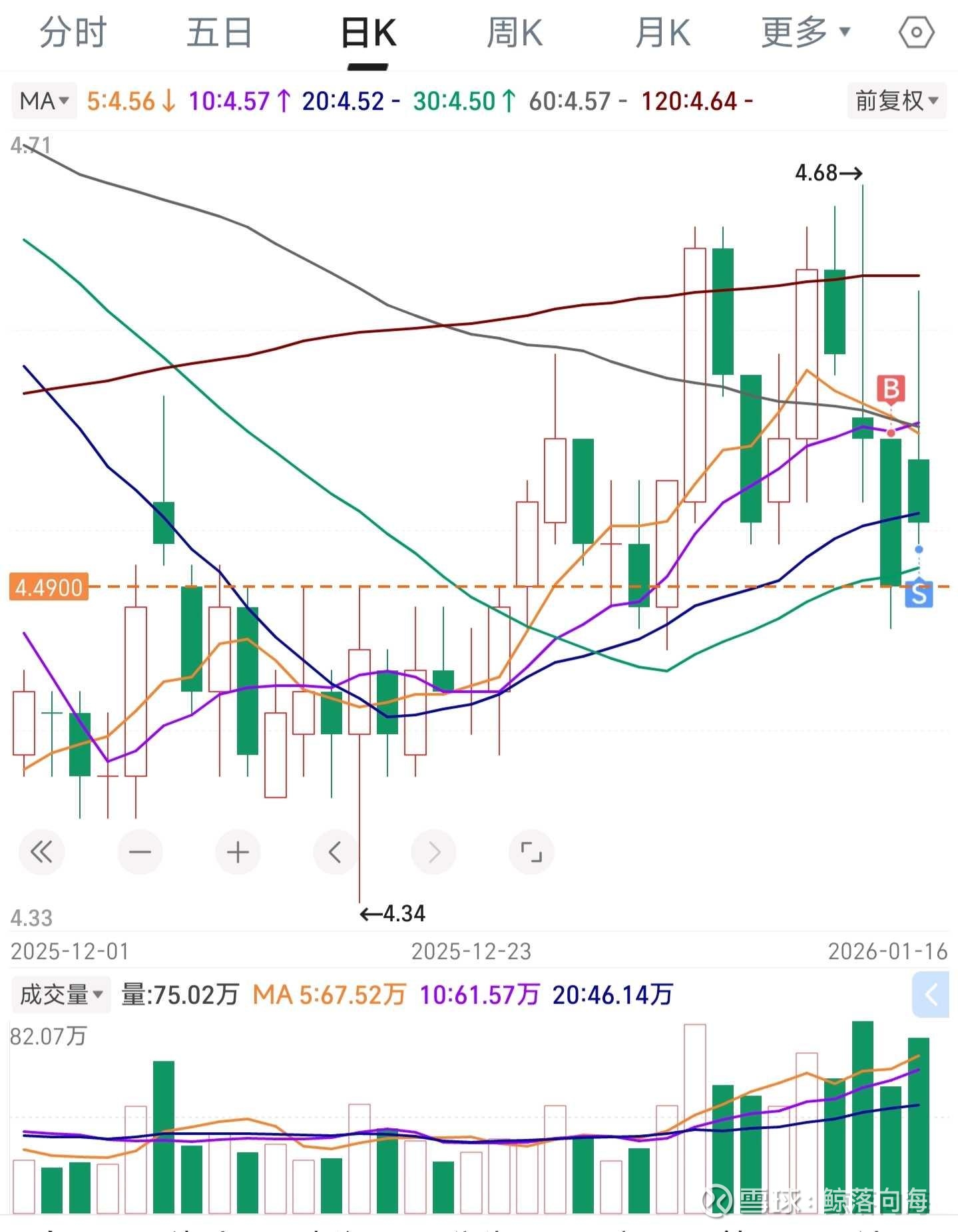Tap the blue S sell marker

click(919, 594)
